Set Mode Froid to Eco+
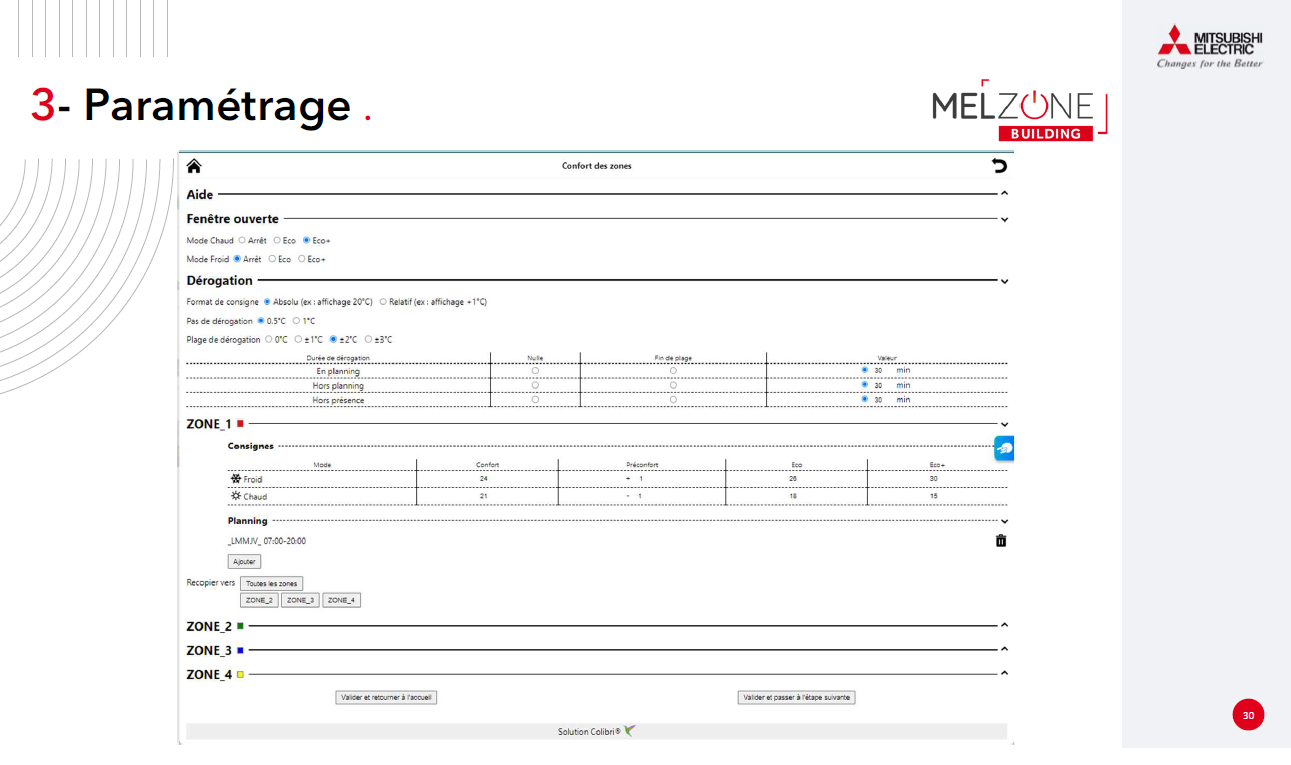Screen dimensions: 1291x765 pyautogui.click(x=302, y=259)
